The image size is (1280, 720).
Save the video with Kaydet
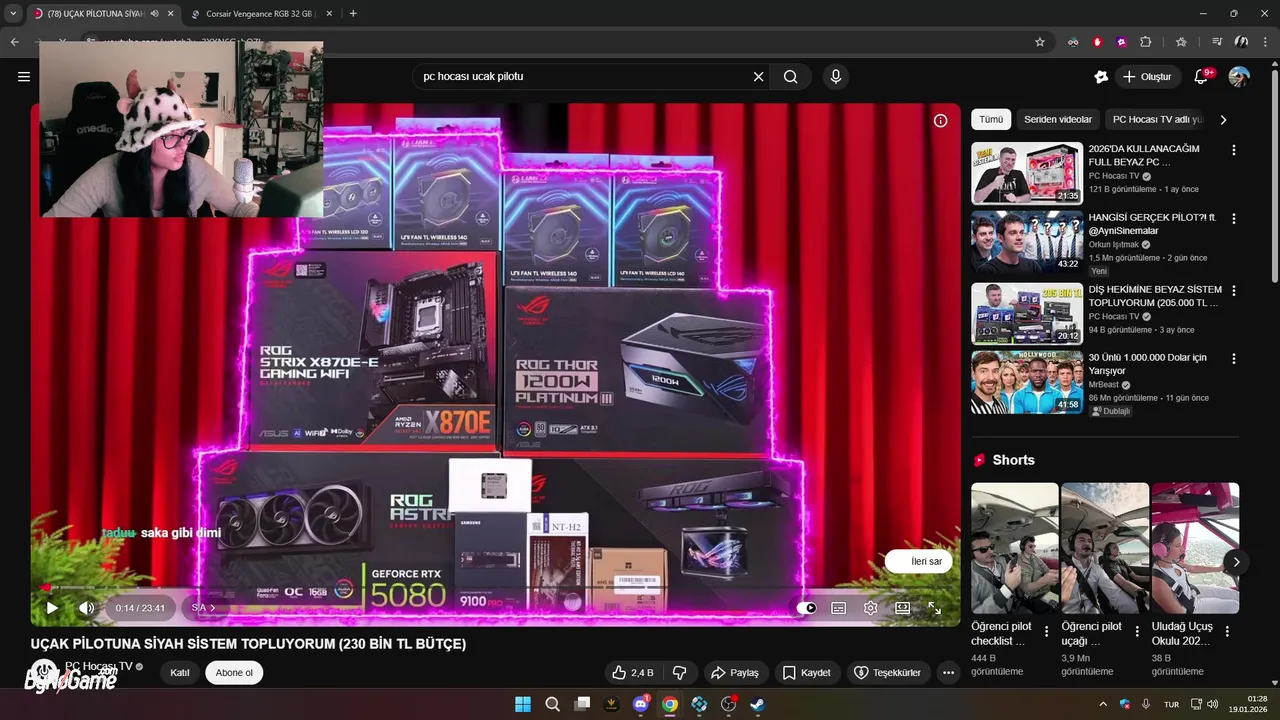(806, 672)
